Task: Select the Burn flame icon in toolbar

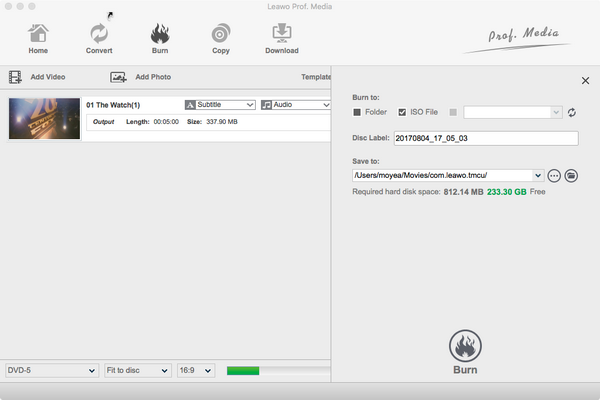Action: tap(159, 36)
